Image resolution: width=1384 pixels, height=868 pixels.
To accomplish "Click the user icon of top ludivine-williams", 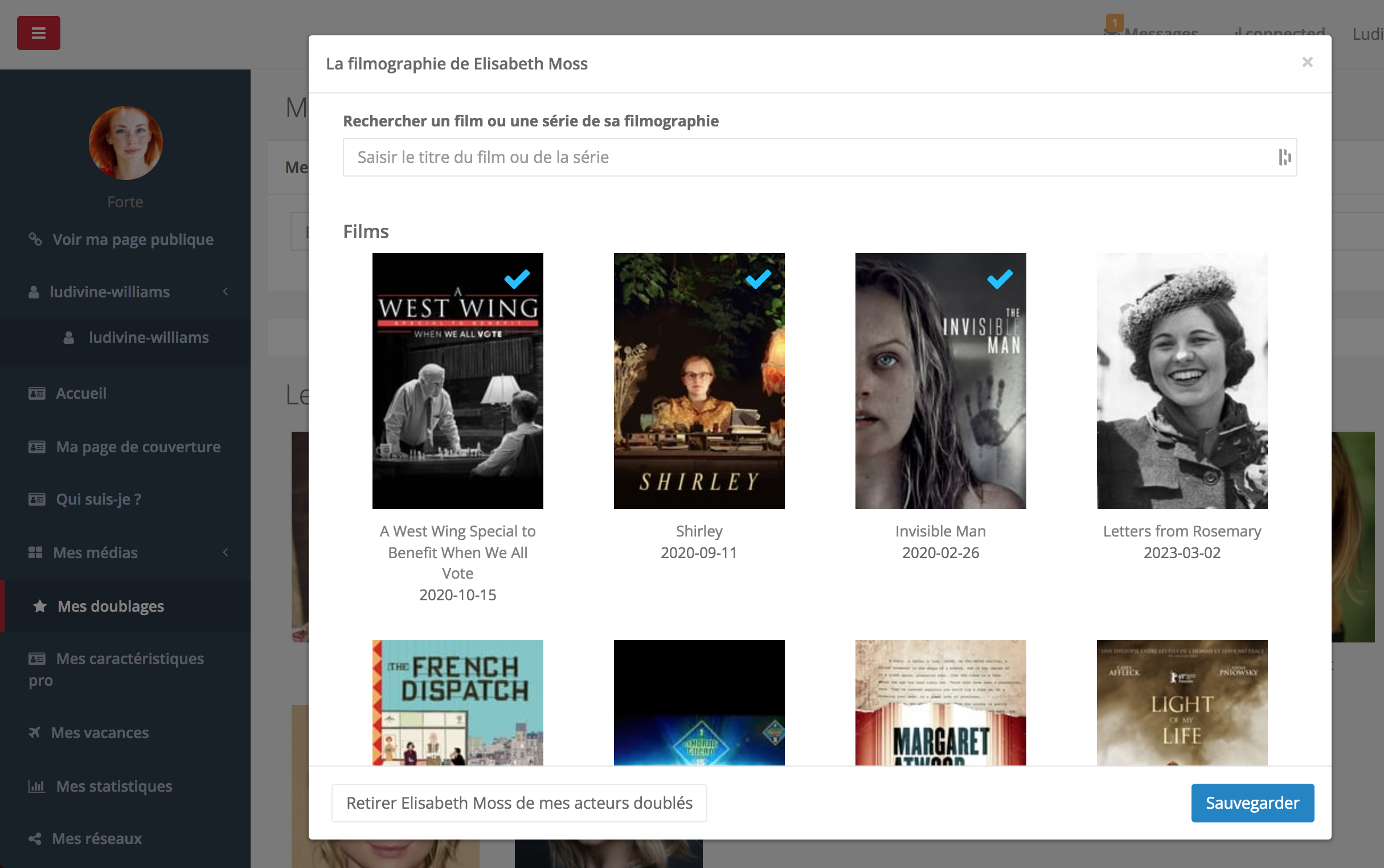I will click(x=34, y=292).
